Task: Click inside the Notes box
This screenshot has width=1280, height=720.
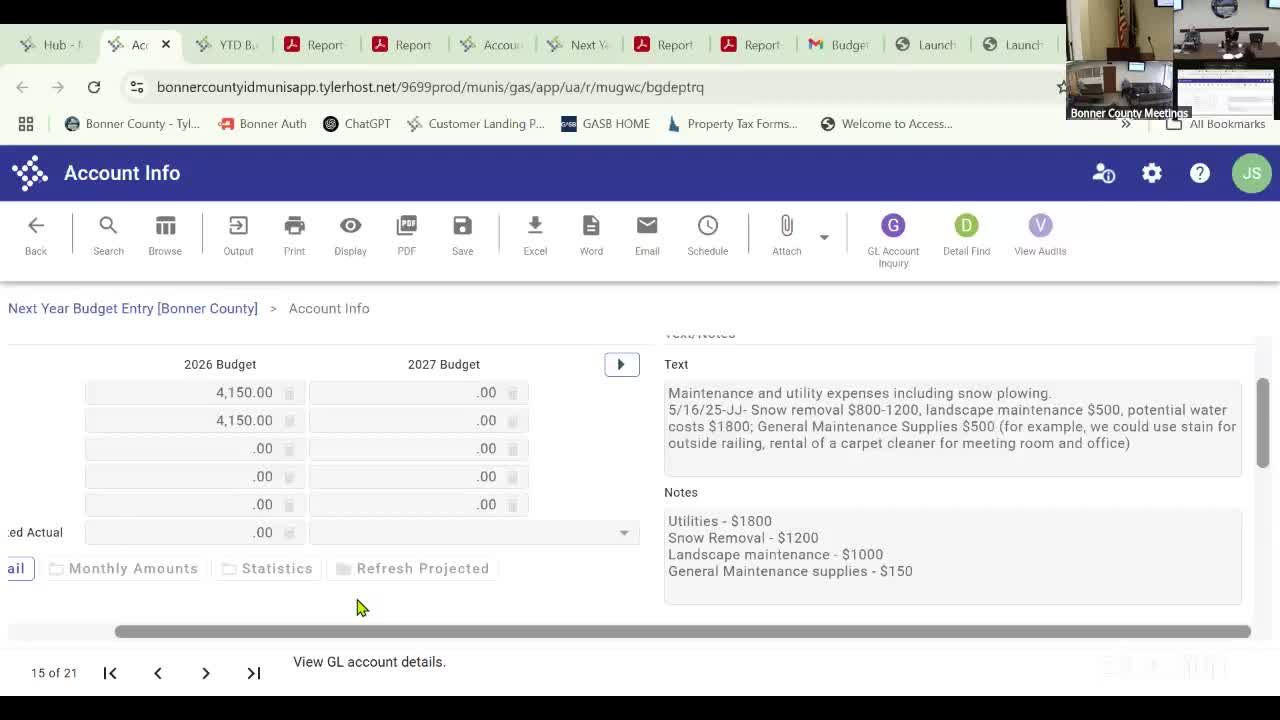Action: tap(953, 556)
